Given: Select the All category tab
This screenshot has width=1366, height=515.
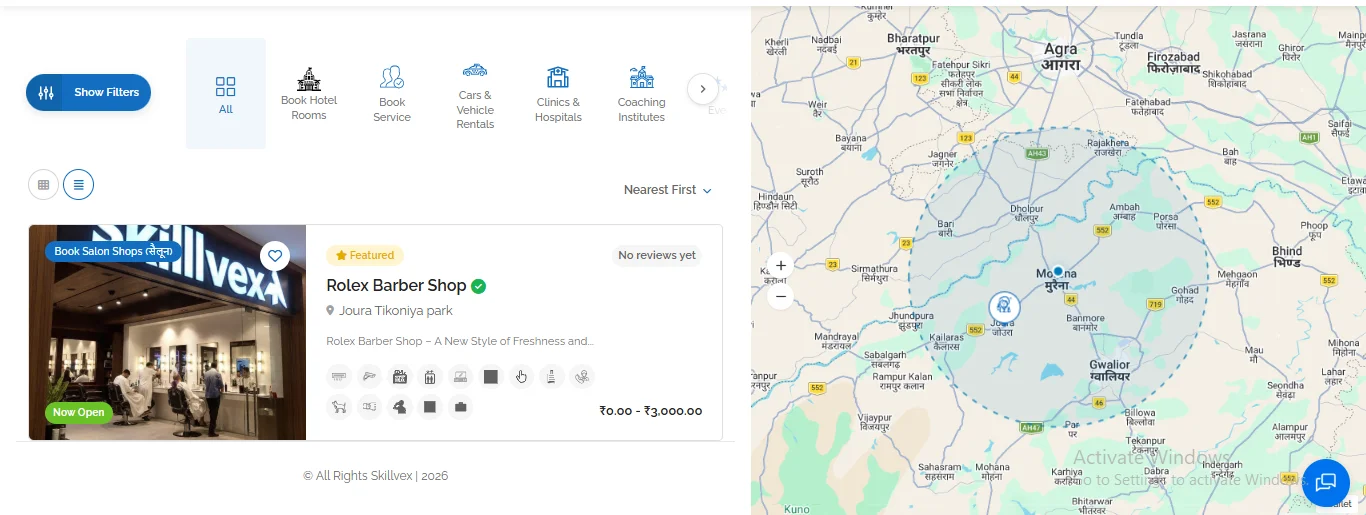Looking at the screenshot, I should click(x=226, y=94).
